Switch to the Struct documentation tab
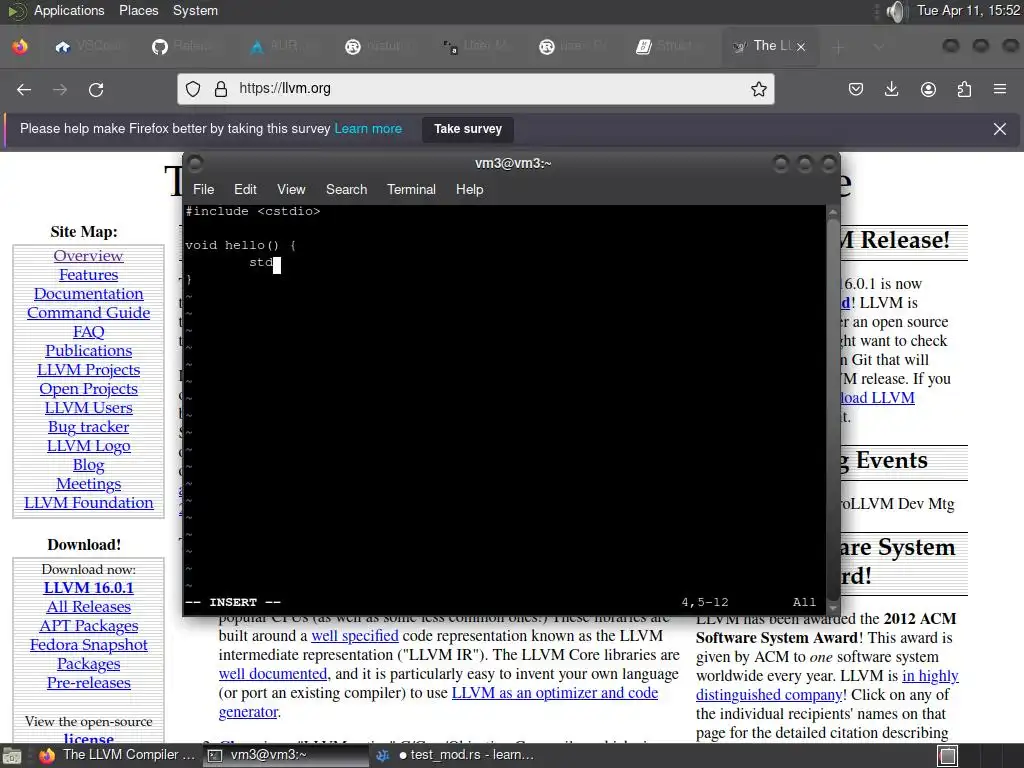This screenshot has height=768, width=1024. pyautogui.click(x=670, y=46)
